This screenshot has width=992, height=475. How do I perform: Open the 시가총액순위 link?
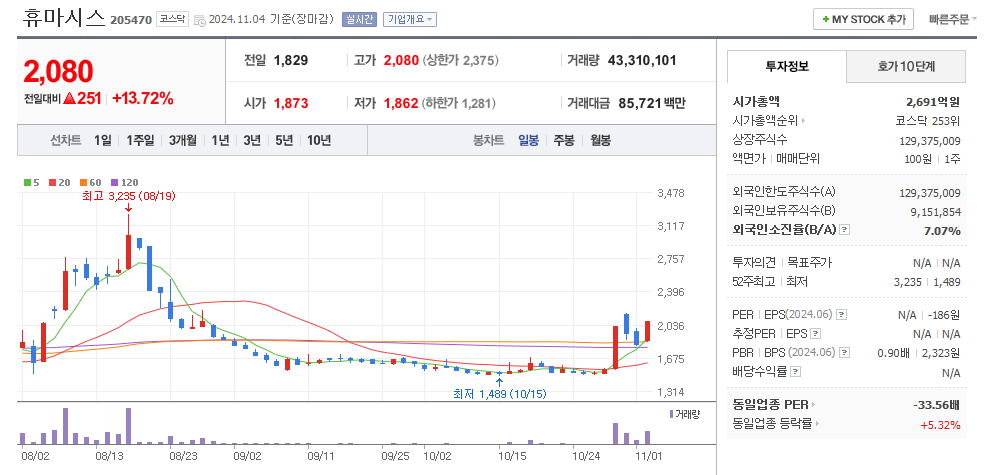[x=766, y=120]
